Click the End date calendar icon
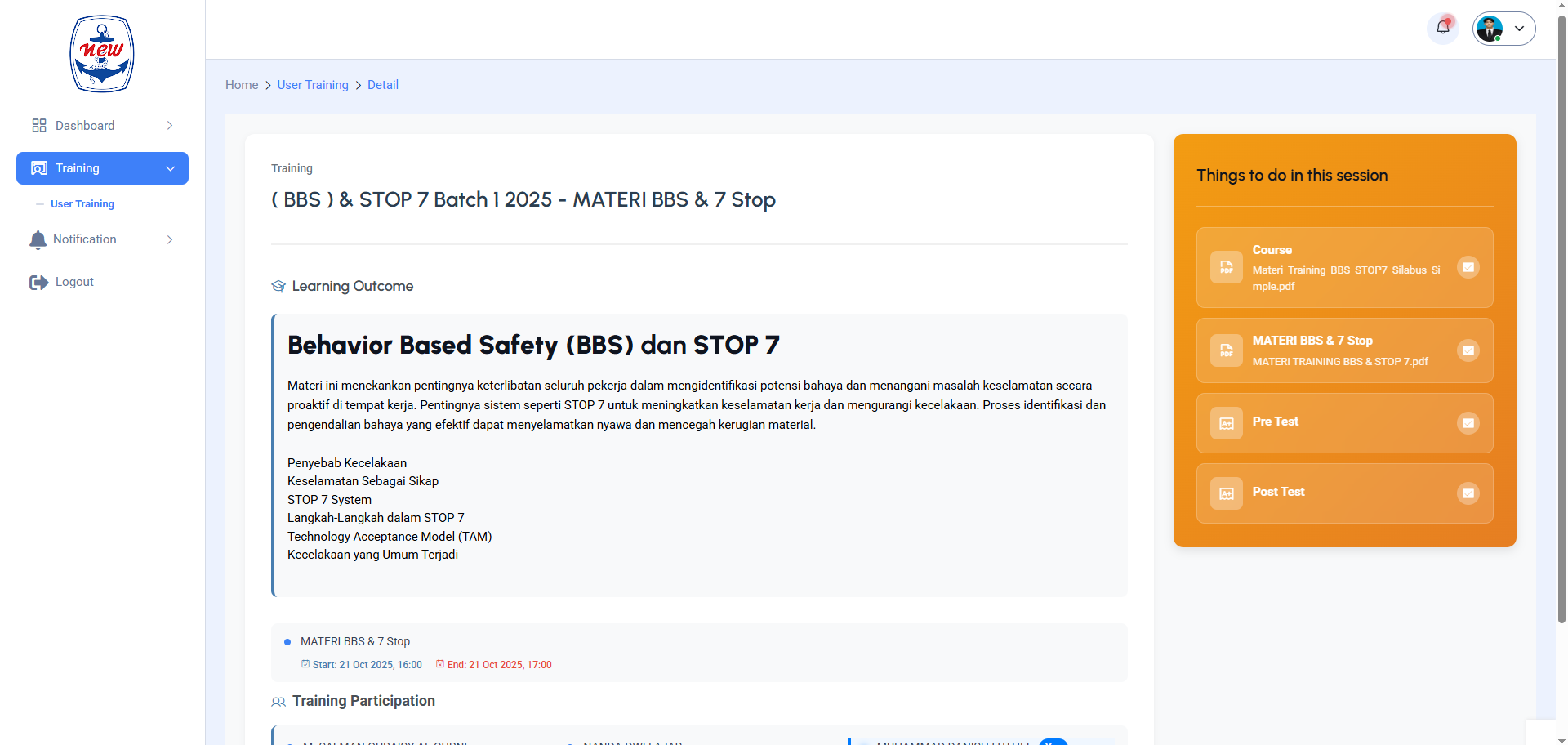Viewport: 1568px width, 745px height. pyautogui.click(x=440, y=664)
